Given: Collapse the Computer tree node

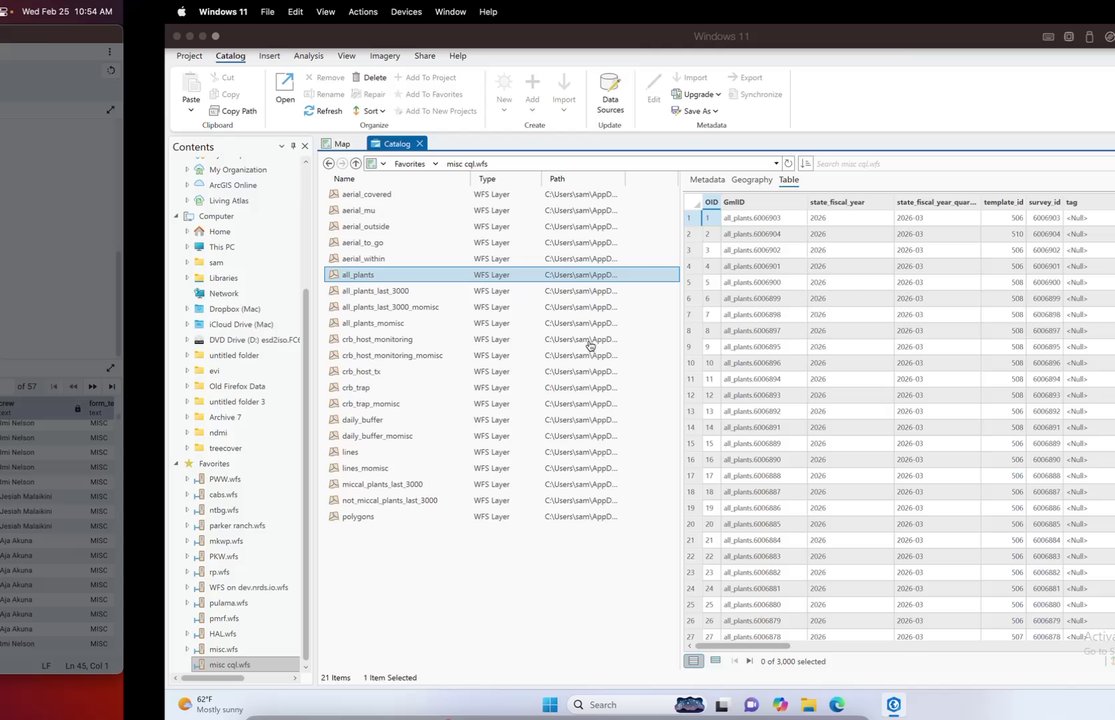Looking at the screenshot, I should click(176, 216).
